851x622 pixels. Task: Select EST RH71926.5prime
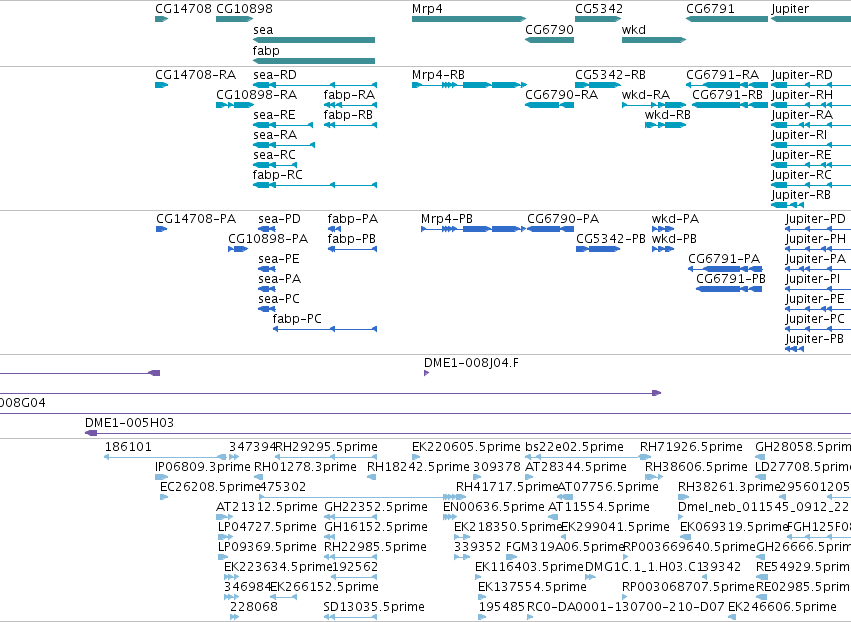click(x=644, y=457)
